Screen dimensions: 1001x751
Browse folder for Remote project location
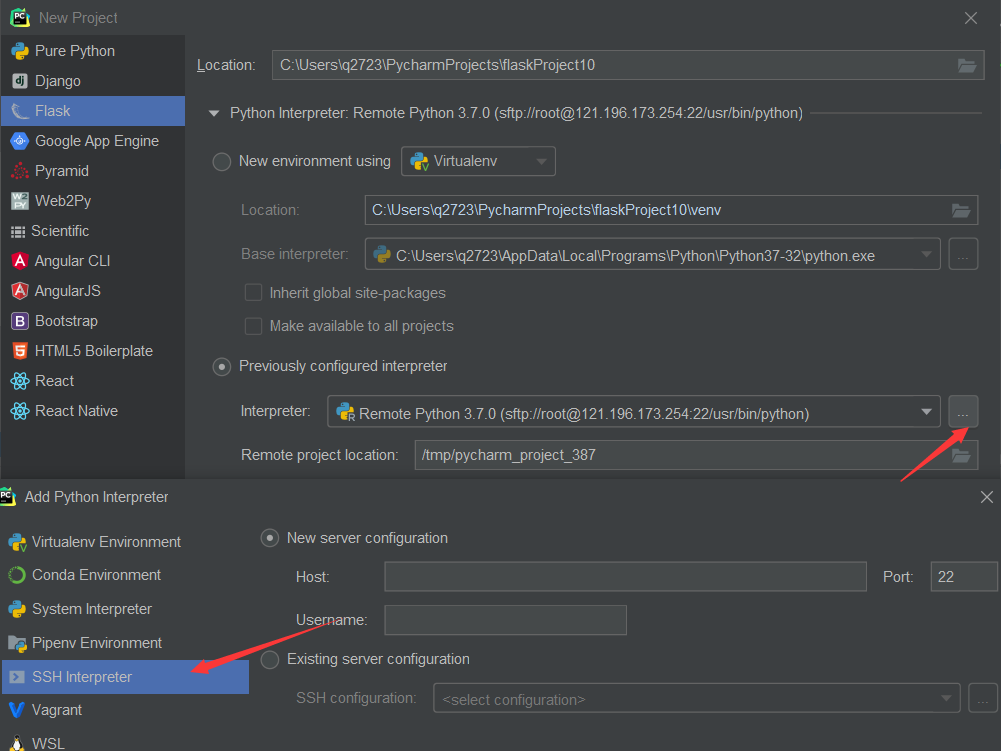961,455
